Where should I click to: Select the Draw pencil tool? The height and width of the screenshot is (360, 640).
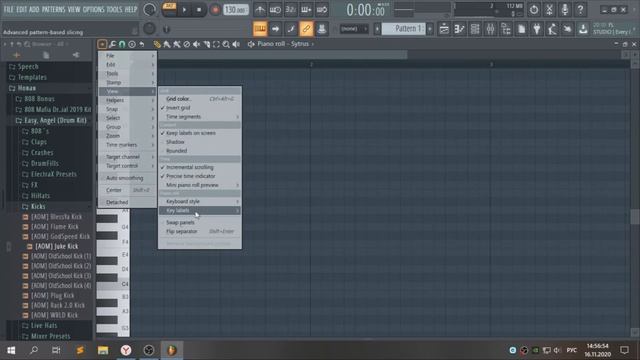pos(157,44)
